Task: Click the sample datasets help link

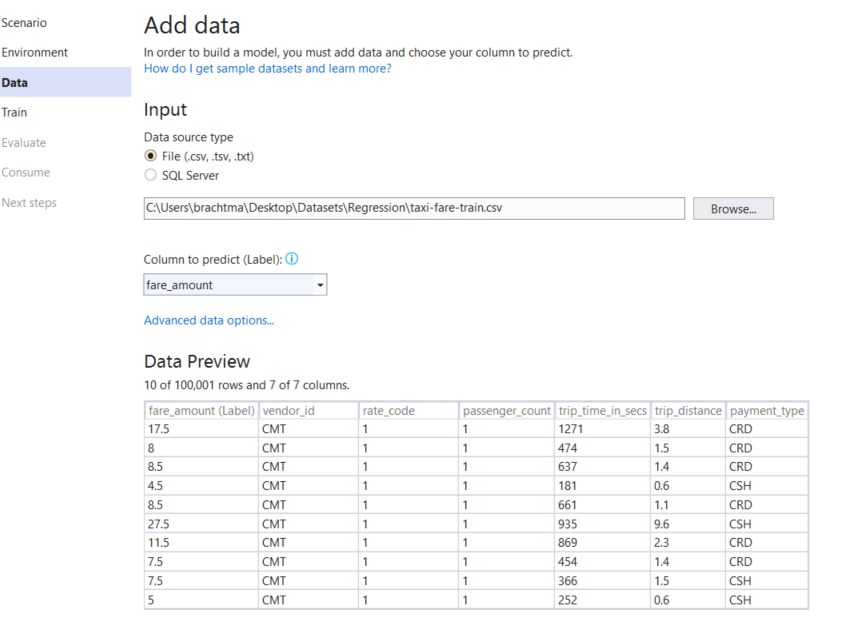Action: click(x=267, y=68)
